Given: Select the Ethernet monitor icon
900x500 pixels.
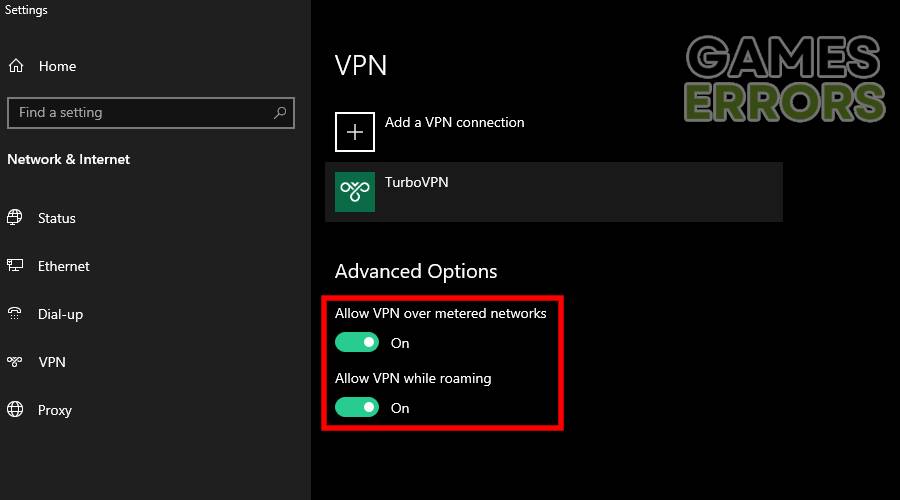Looking at the screenshot, I should click(x=15, y=266).
